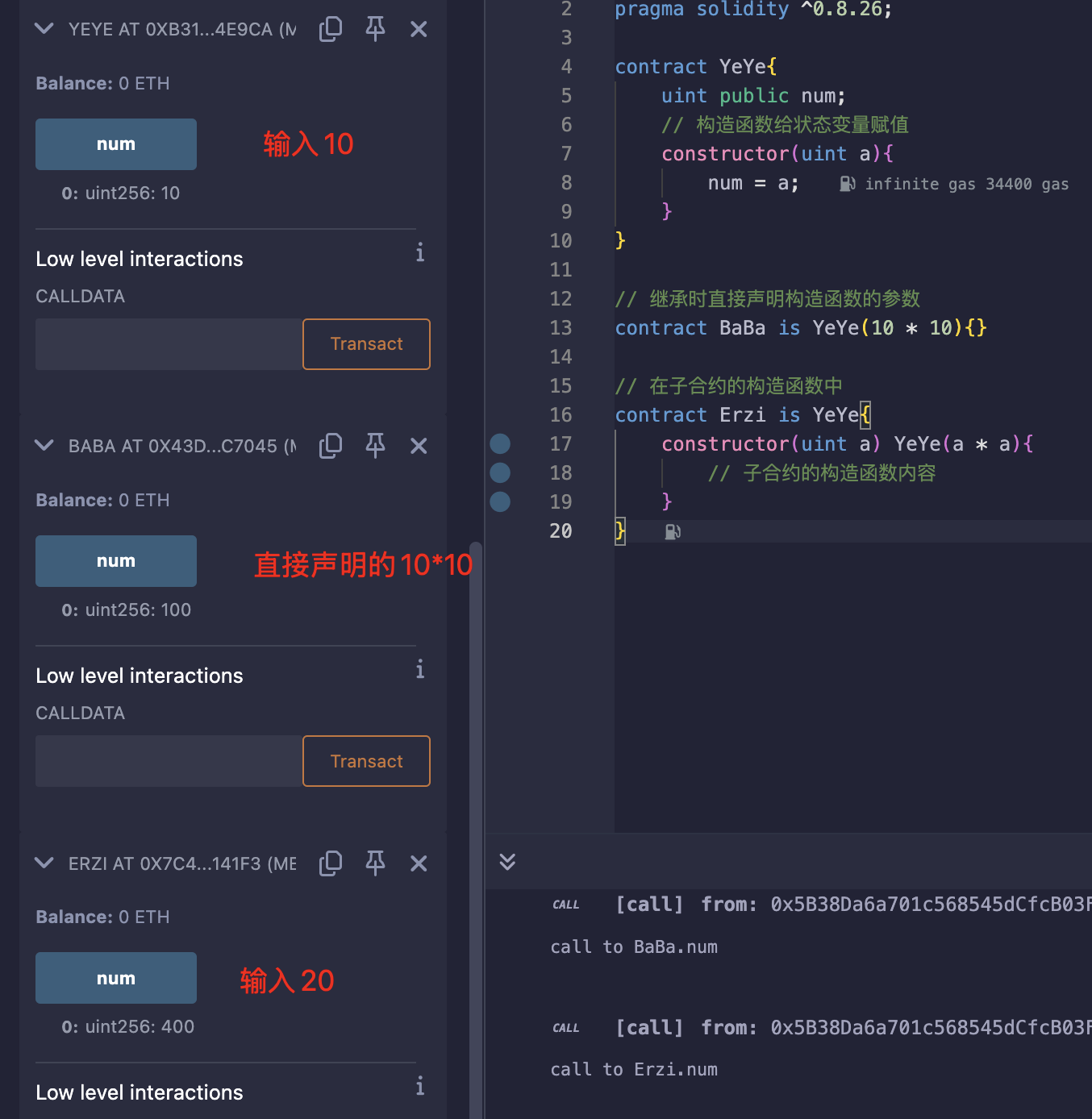Toggle the breakpoint on line 18
1092x1119 pixels.
(500, 472)
